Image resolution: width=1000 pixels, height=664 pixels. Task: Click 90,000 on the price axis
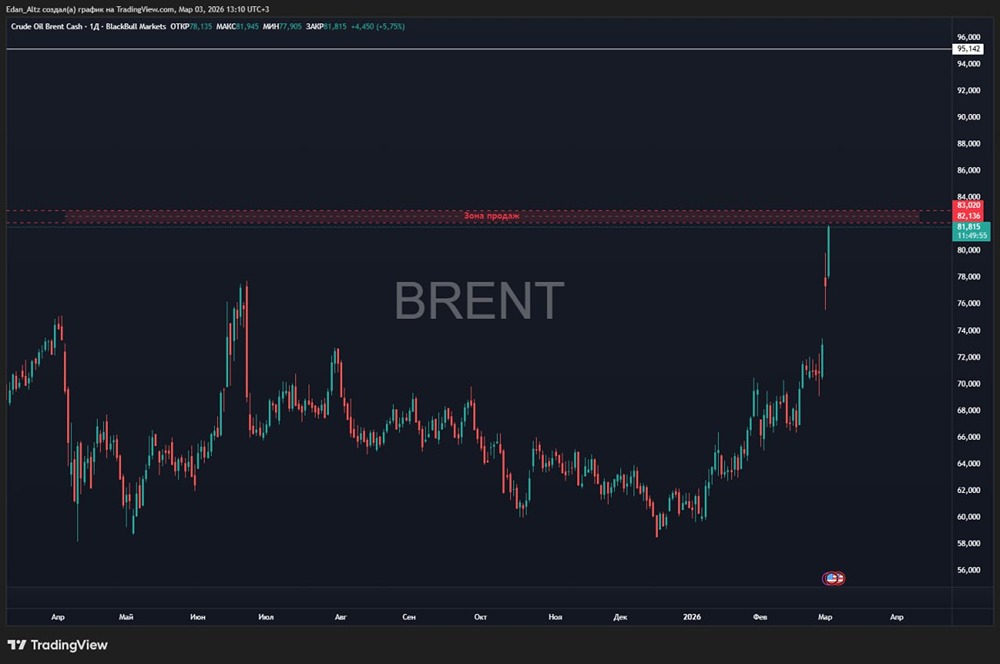pos(968,117)
